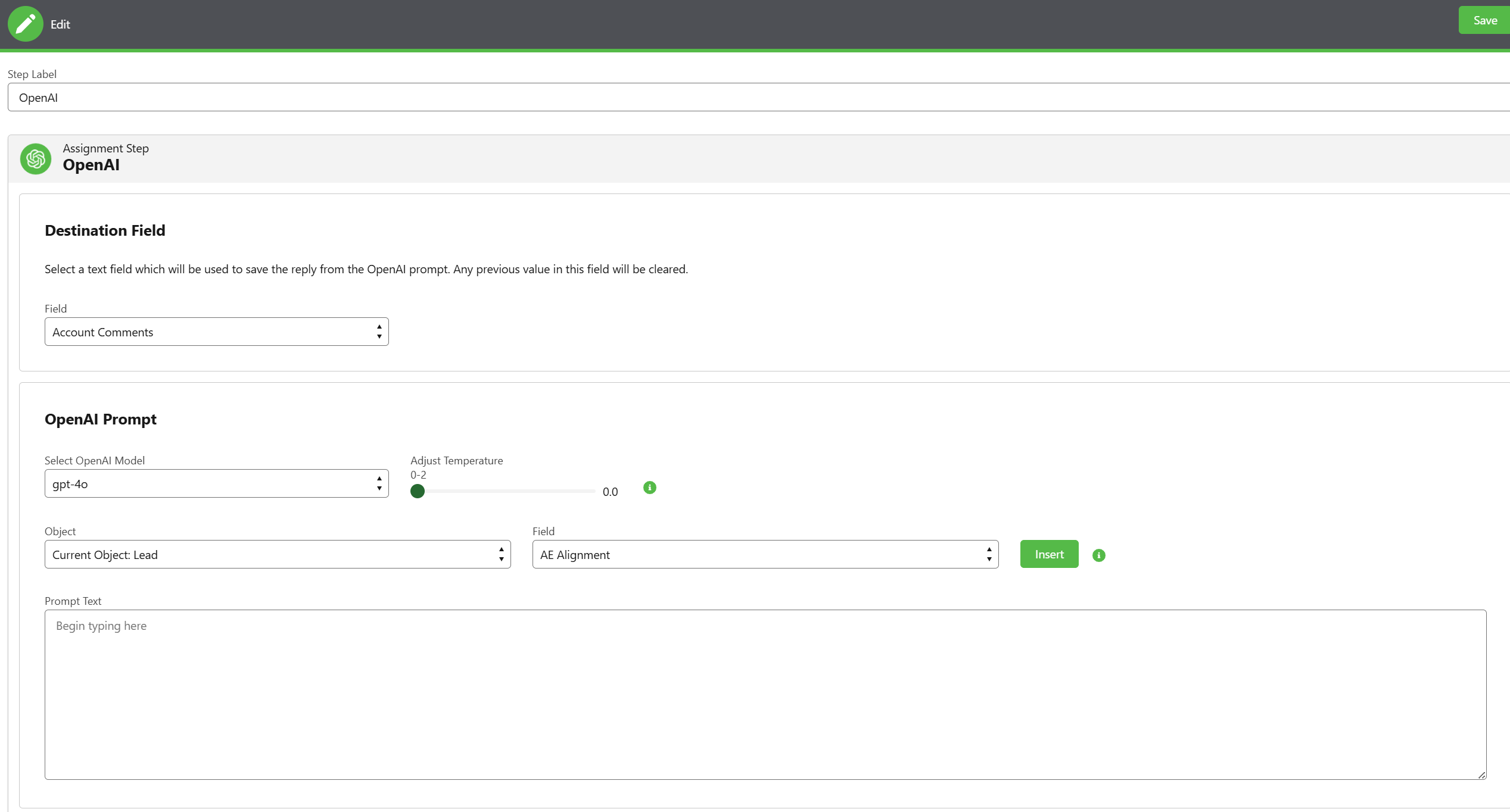Click the temperature value 0.0
The image size is (1510, 812).
[610, 492]
